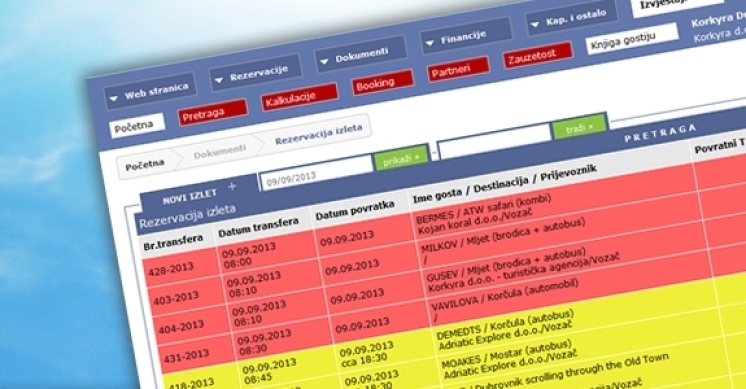This screenshot has height=389, width=746.
Task: Expand the Dokumenti dropdown menu
Action: tap(361, 54)
